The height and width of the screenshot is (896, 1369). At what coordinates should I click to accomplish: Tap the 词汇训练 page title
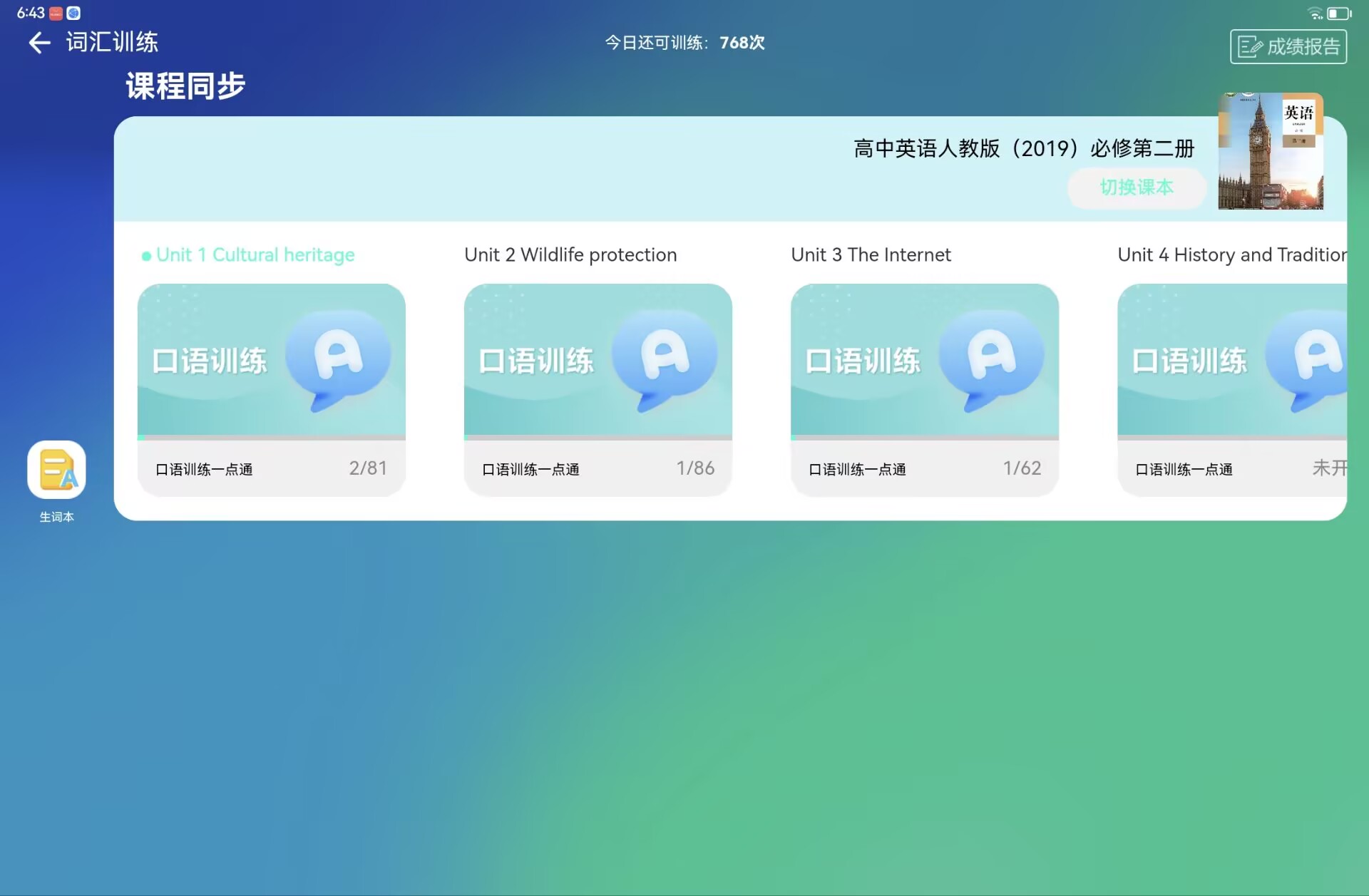tap(112, 42)
